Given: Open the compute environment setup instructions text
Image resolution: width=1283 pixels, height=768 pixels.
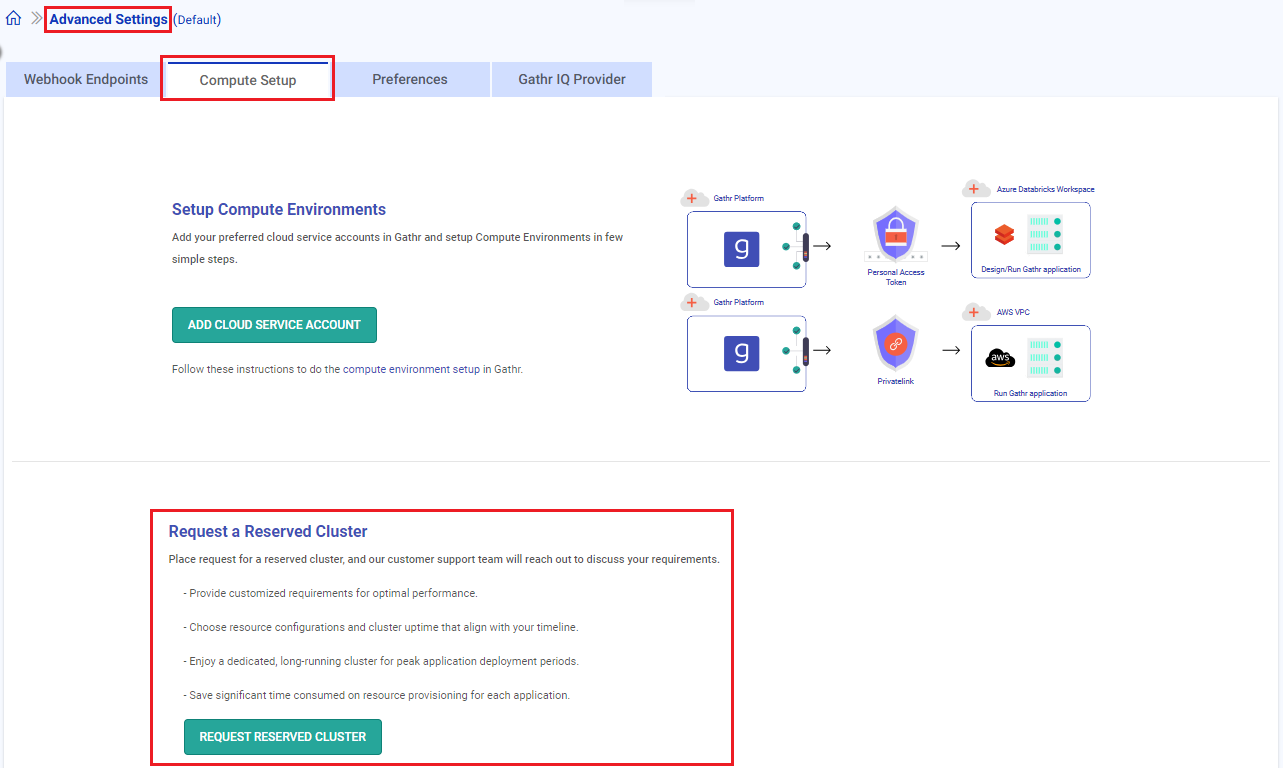Looking at the screenshot, I should point(347,369).
